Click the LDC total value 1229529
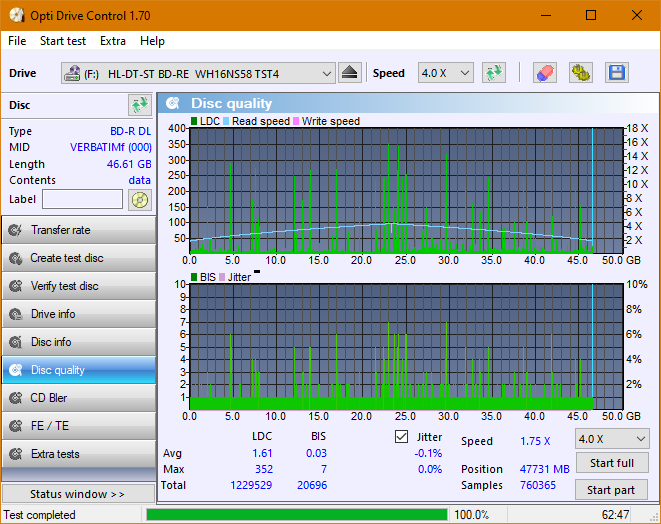 tap(251, 485)
